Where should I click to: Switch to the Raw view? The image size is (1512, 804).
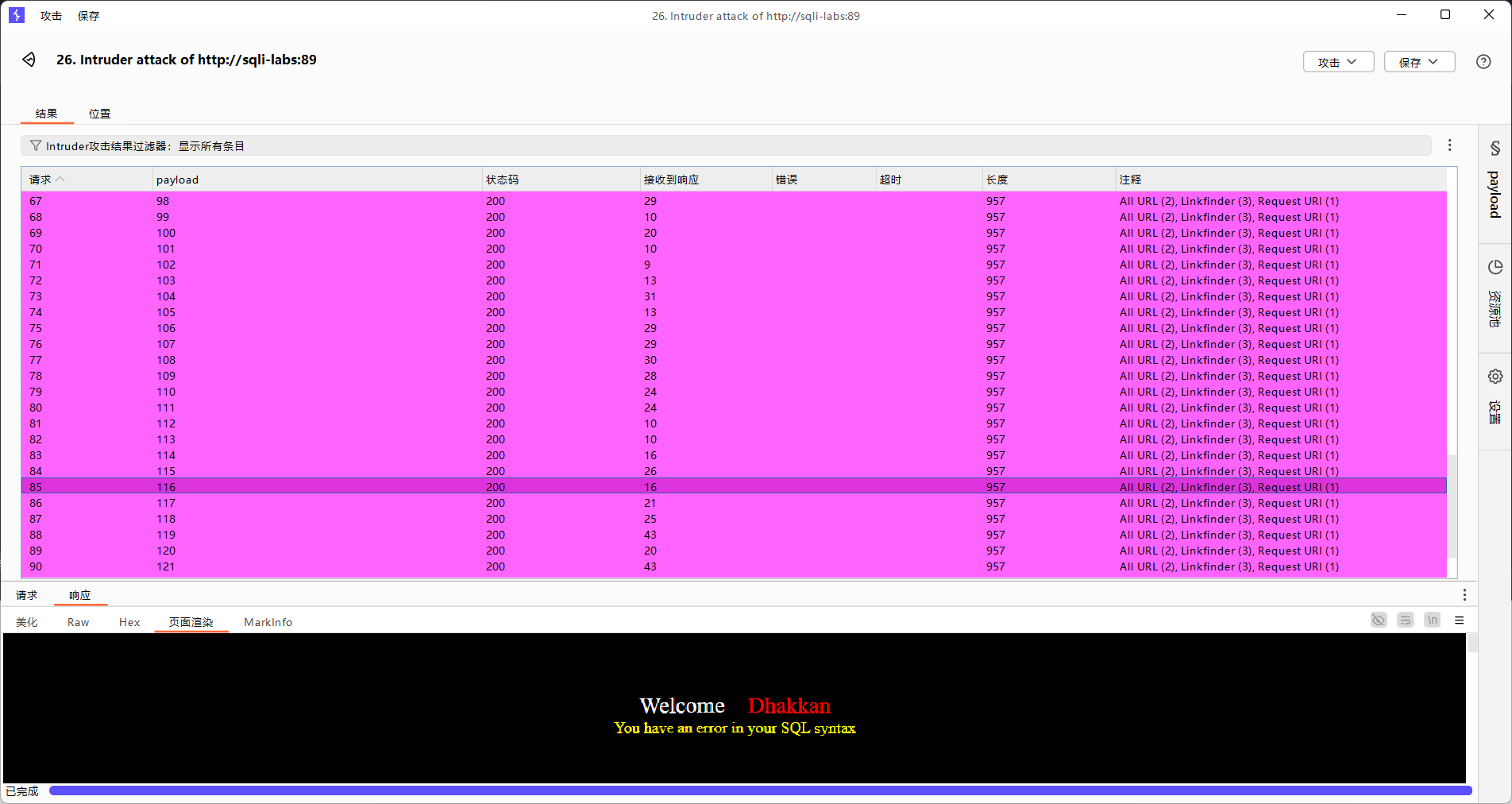pyautogui.click(x=78, y=622)
